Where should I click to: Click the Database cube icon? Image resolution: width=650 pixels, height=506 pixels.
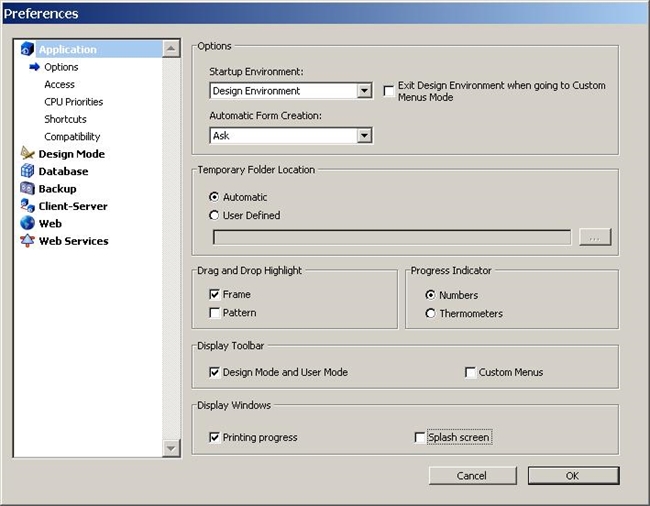27,171
